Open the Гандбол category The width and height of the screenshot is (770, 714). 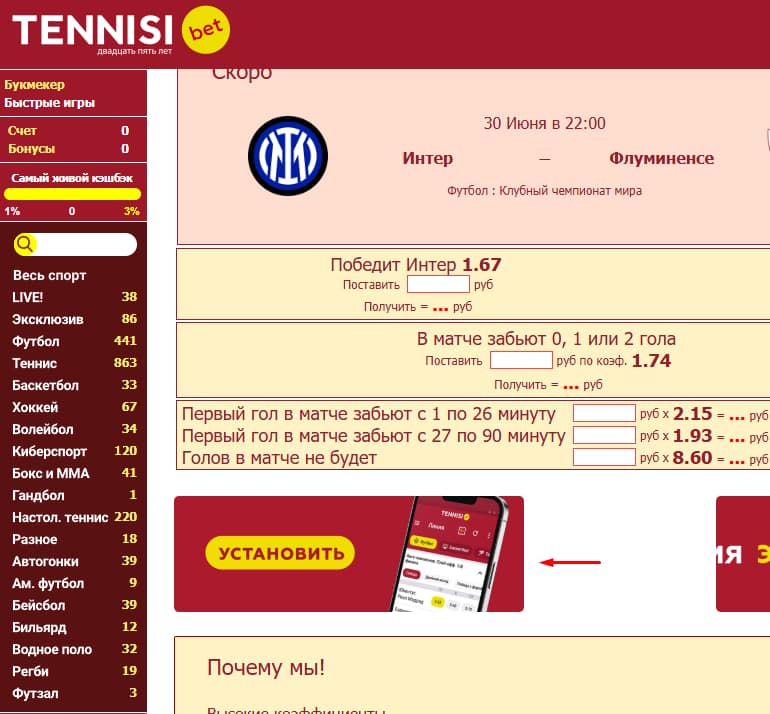pyautogui.click(x=74, y=495)
